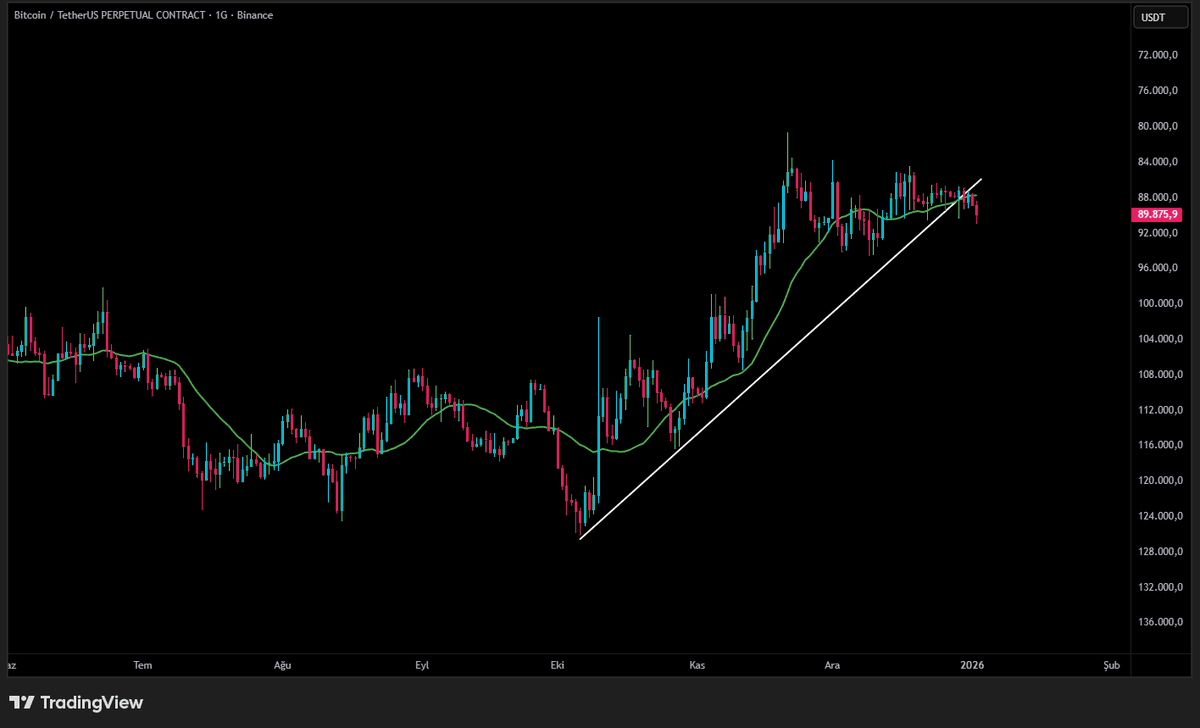Click the Ağu month label on time axis
This screenshot has height=728, width=1200.
(281, 664)
